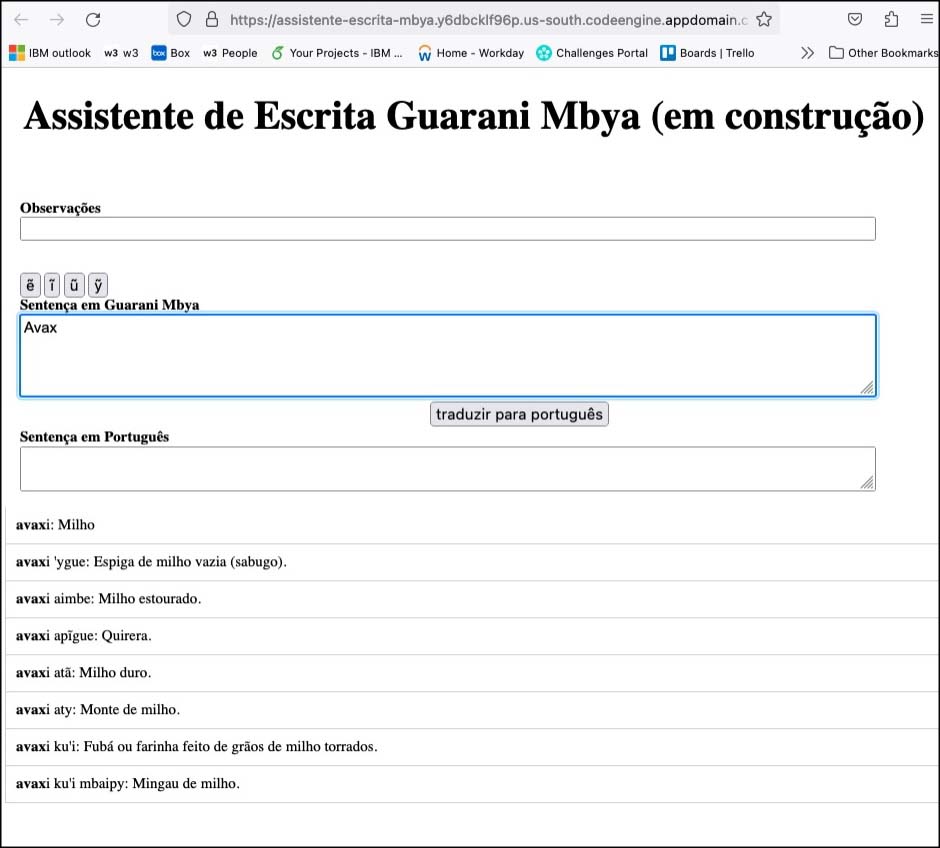Focus the Observações input field

(448, 229)
